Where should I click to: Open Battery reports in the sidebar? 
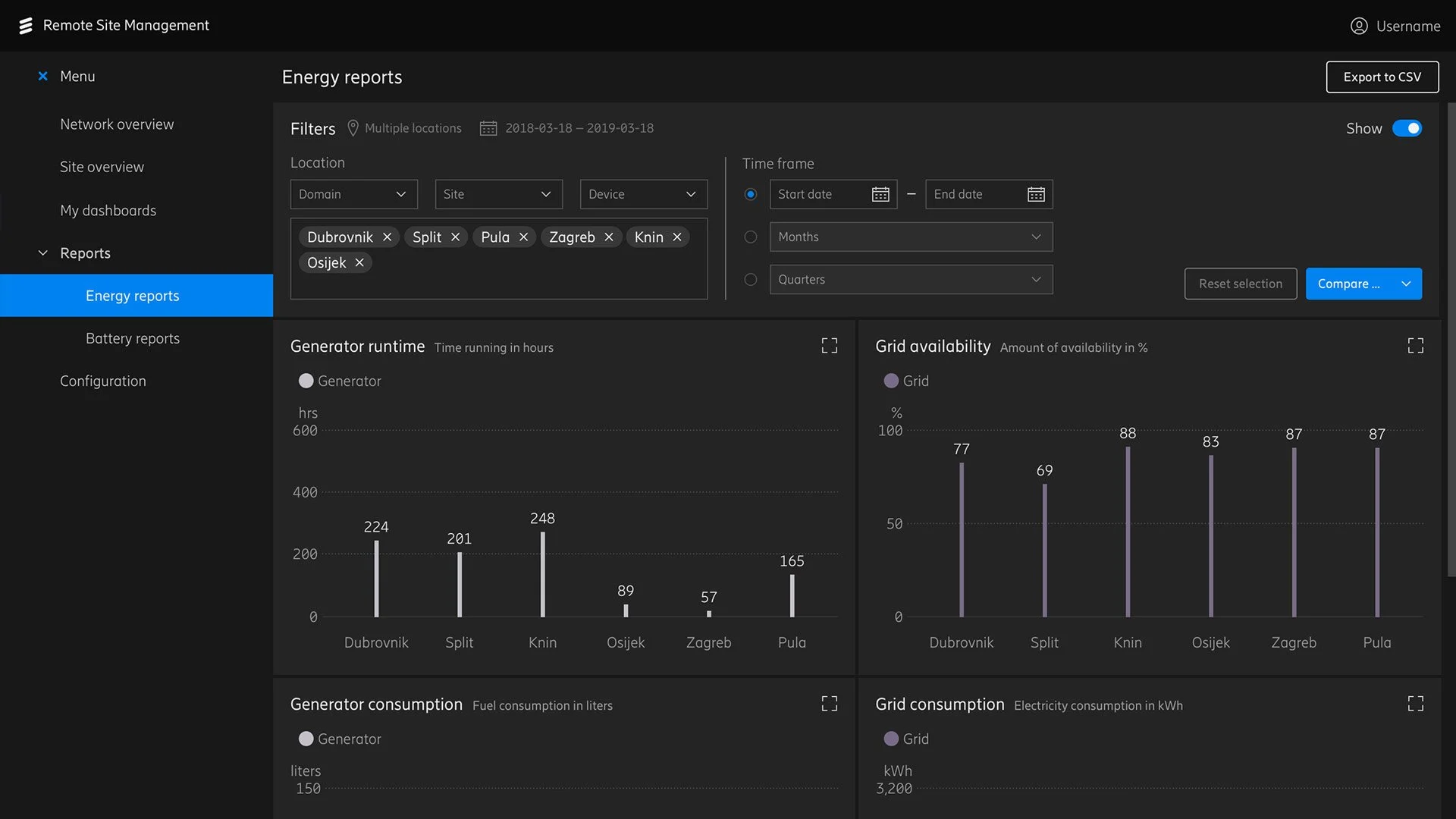pos(133,338)
